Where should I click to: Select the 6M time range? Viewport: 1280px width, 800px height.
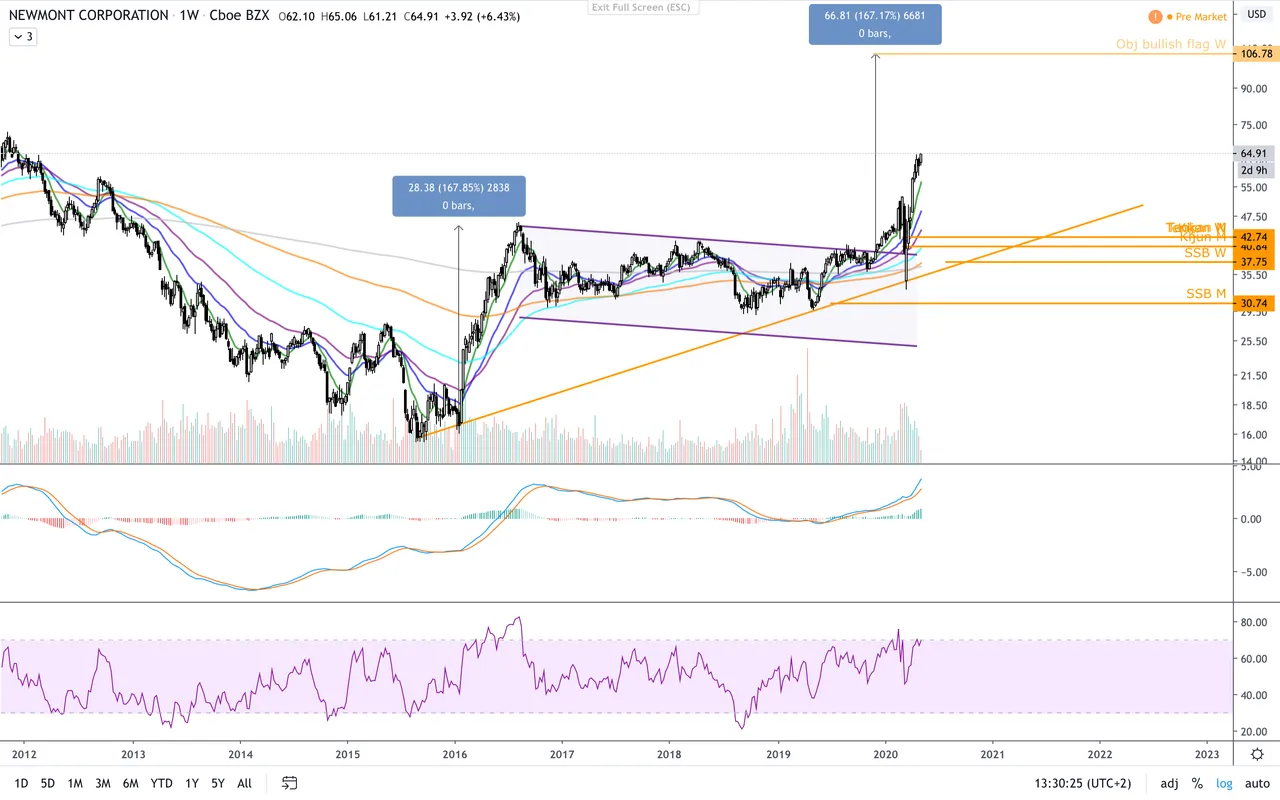[x=130, y=783]
